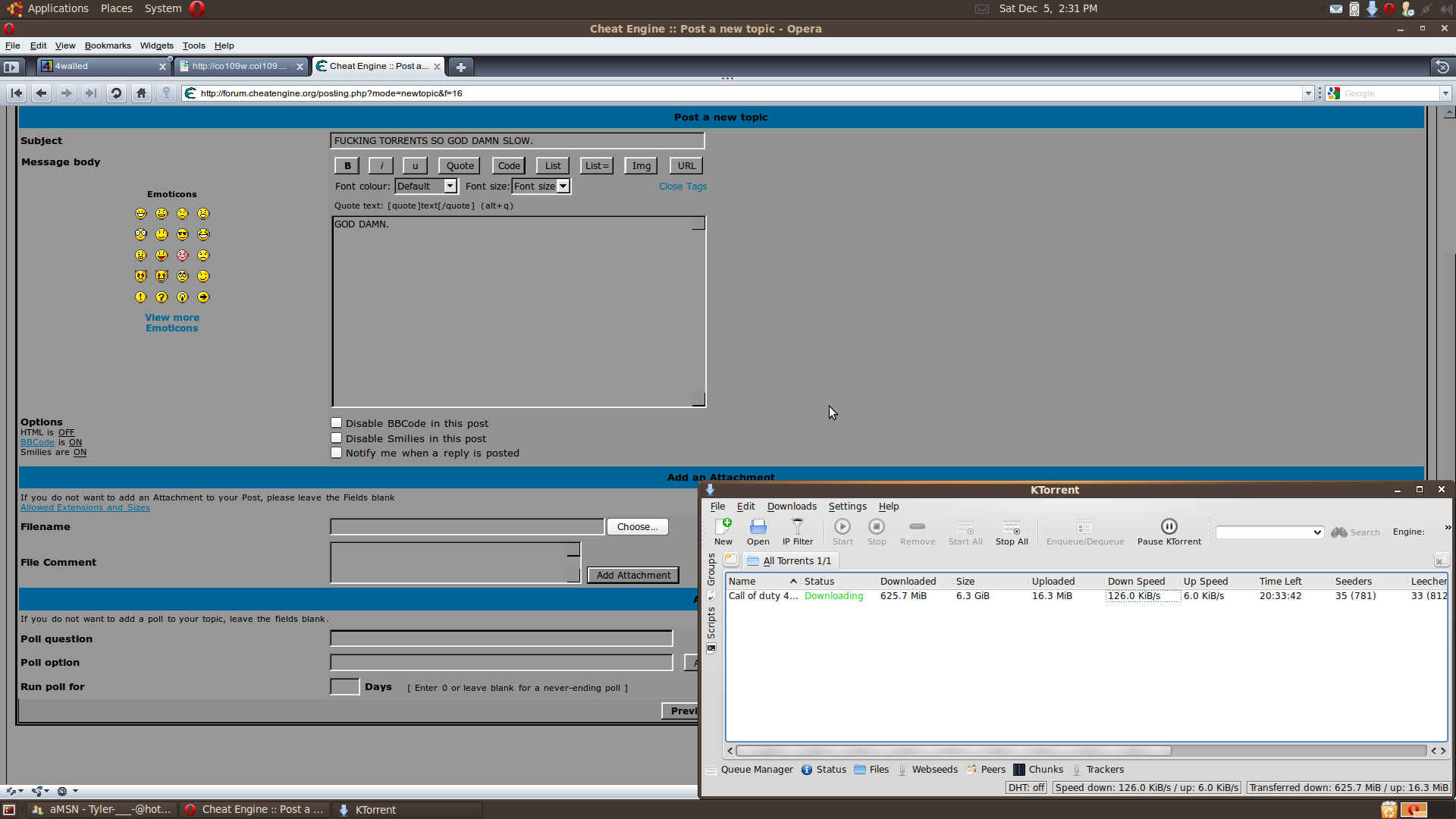1456x819 pixels.
Task: Click Show Desktop icon in bottom panel
Action: [9, 810]
